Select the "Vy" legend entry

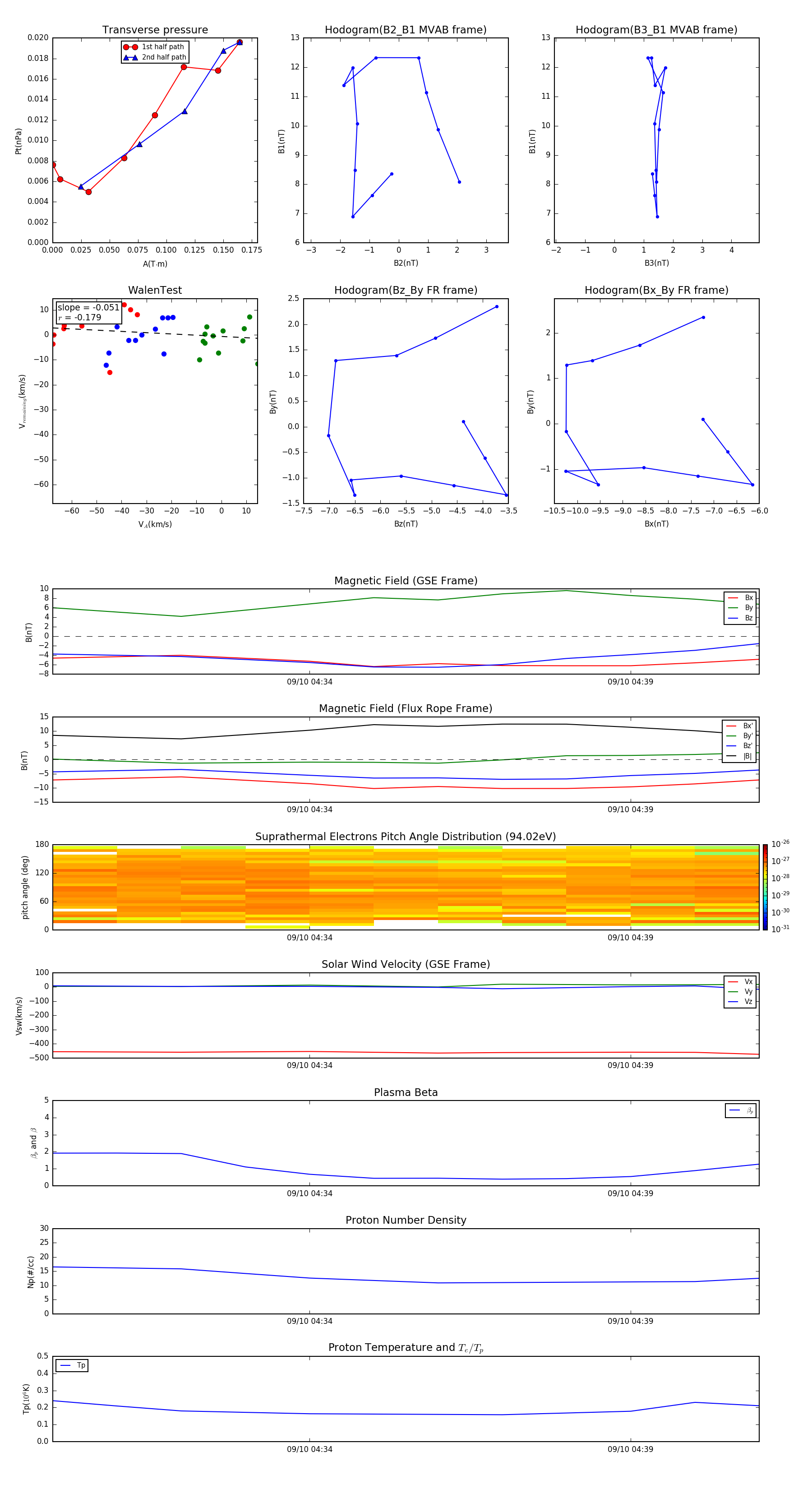740,991
